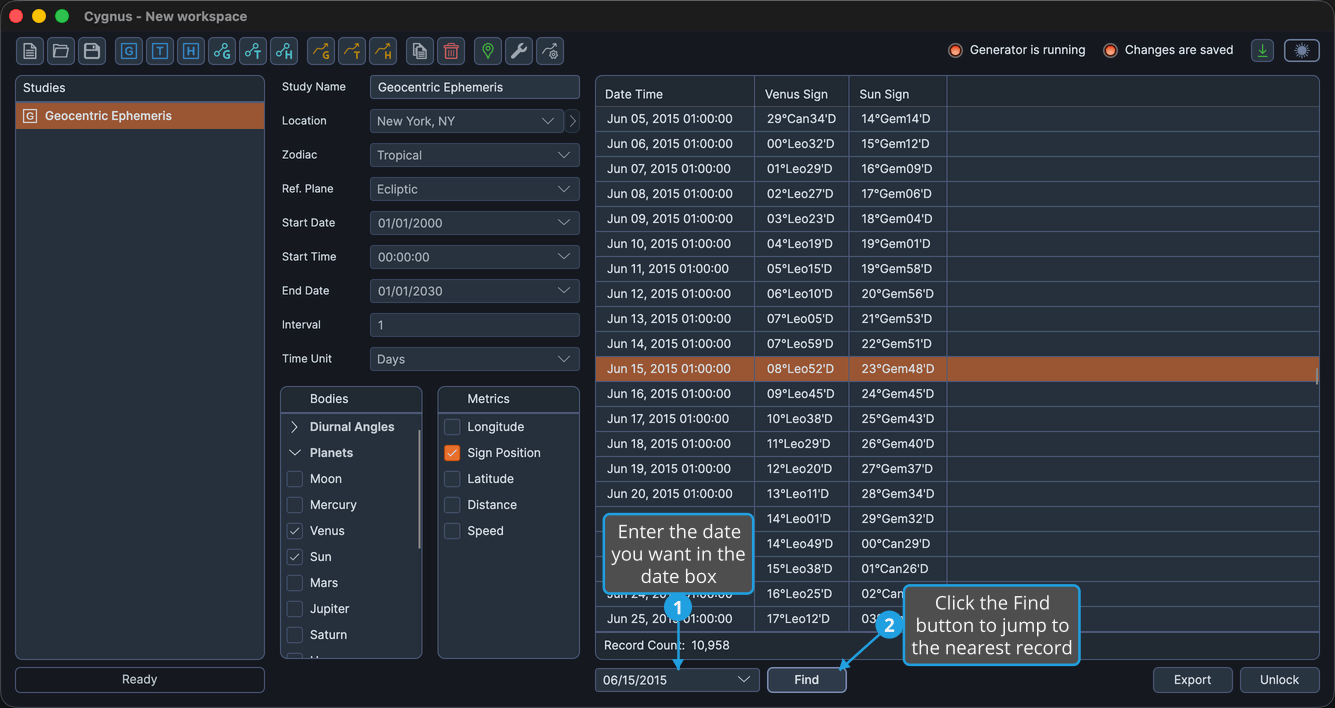
Task: Click the cyan node-link G icon
Action: point(222,50)
